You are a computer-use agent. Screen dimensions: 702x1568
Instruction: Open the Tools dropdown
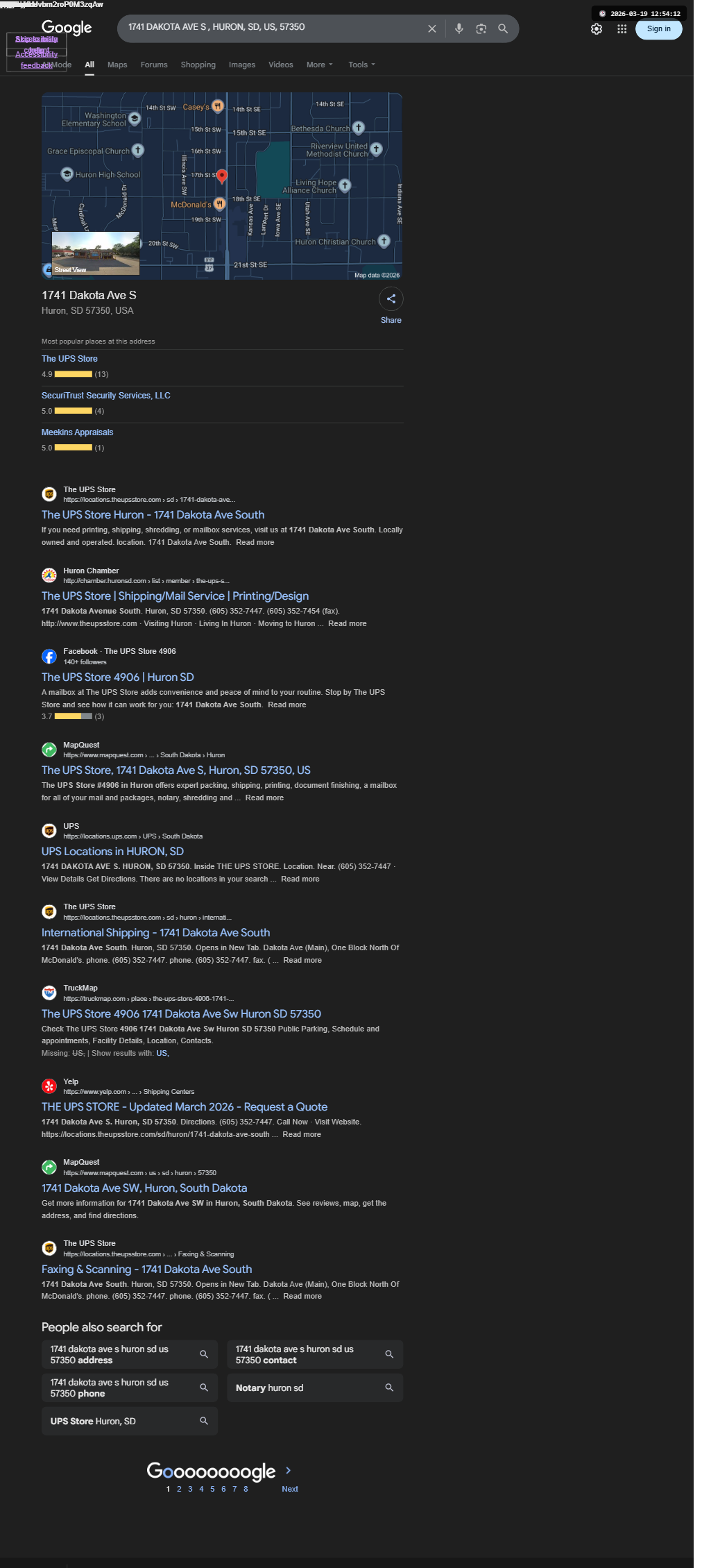361,65
